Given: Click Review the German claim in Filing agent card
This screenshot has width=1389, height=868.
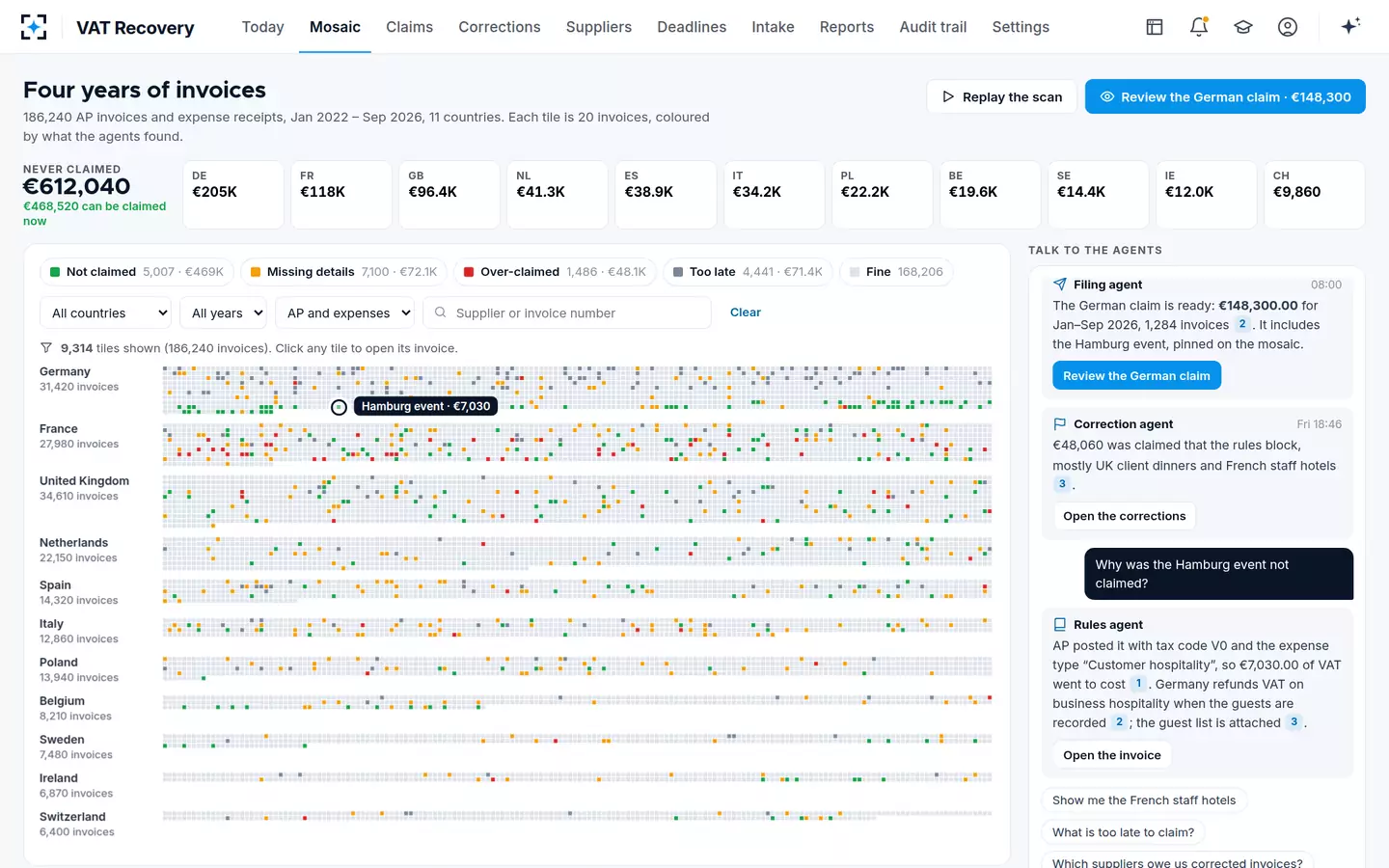Looking at the screenshot, I should coord(1136,375).
